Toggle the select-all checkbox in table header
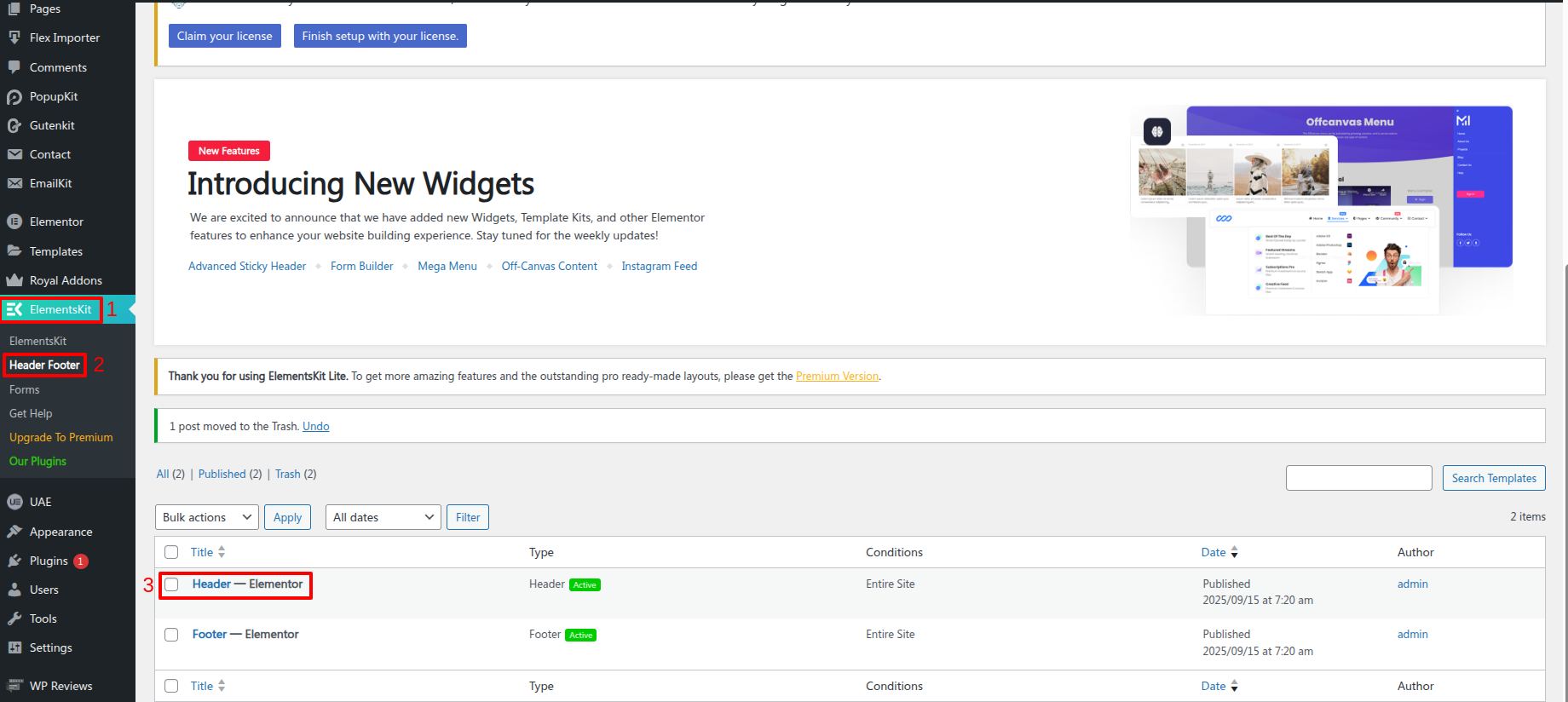This screenshot has height=702, width=1568. 171,552
